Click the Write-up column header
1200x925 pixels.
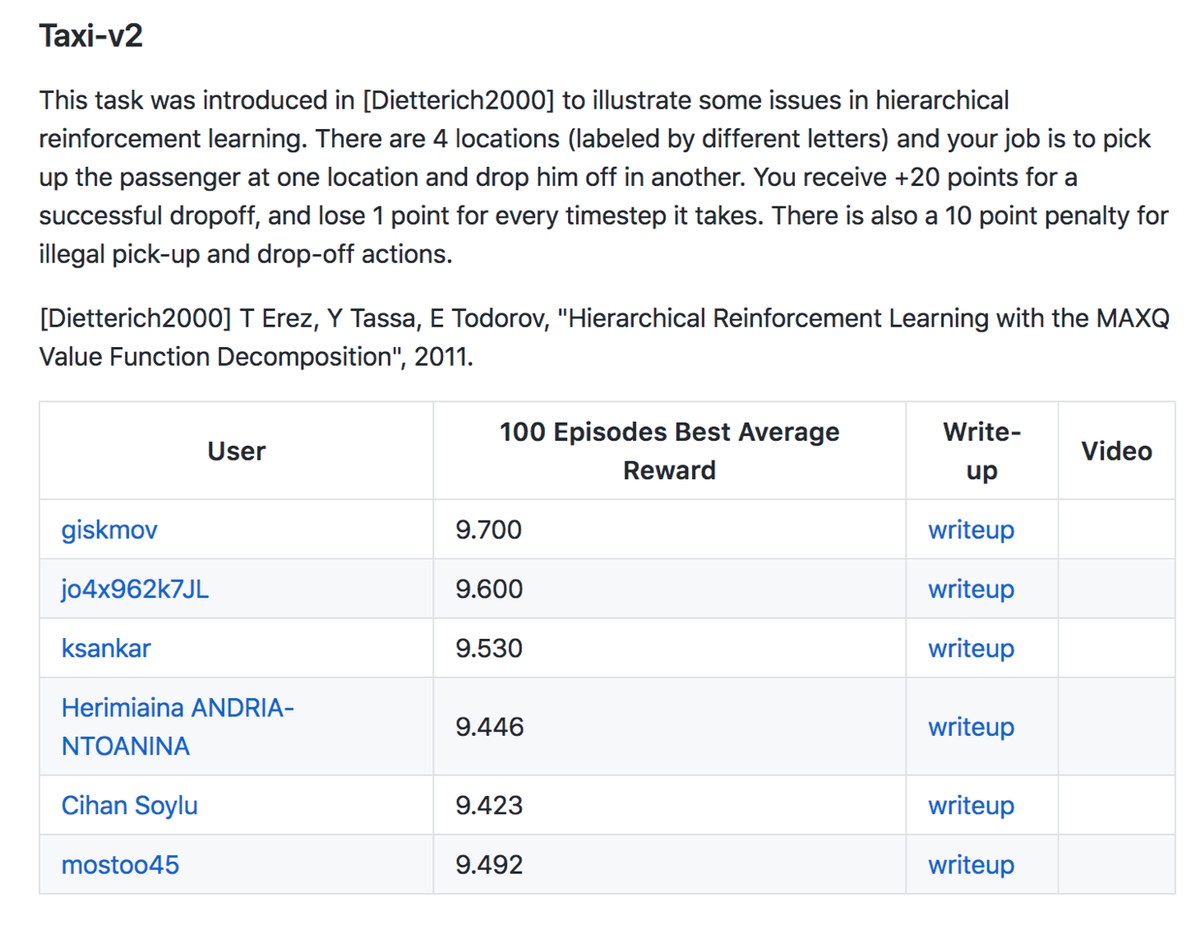[981, 451]
